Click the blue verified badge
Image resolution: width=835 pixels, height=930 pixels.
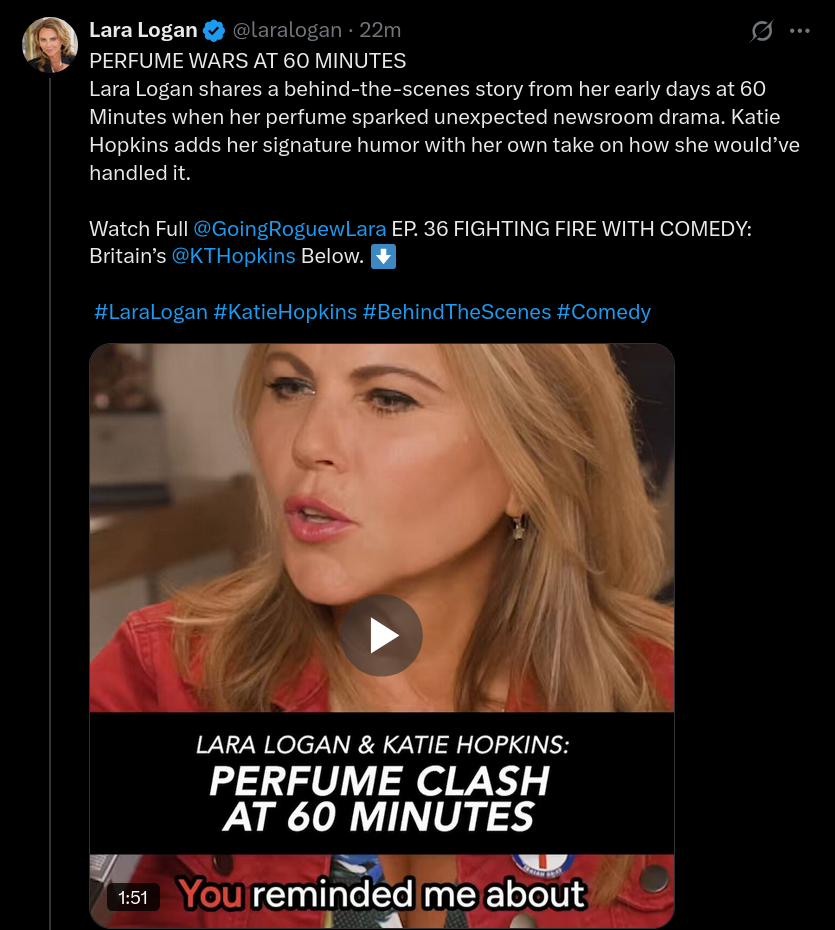(x=214, y=31)
